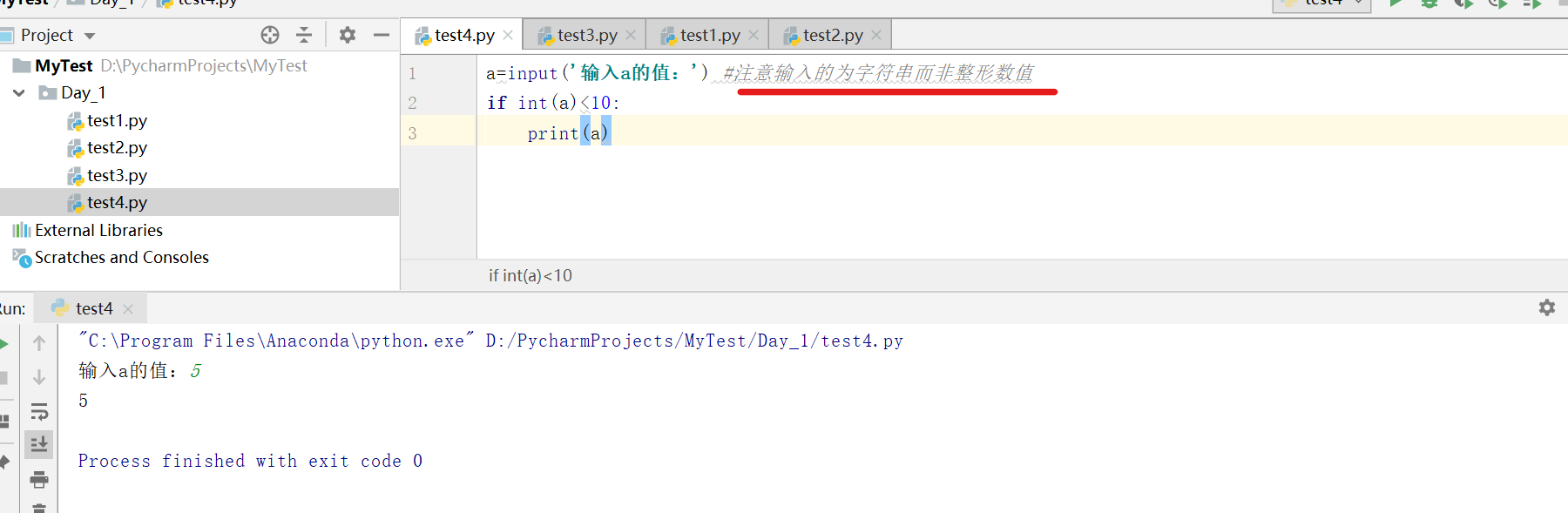The image size is (1568, 513).
Task: Select test4.py in the project tree
Action: coord(117,202)
